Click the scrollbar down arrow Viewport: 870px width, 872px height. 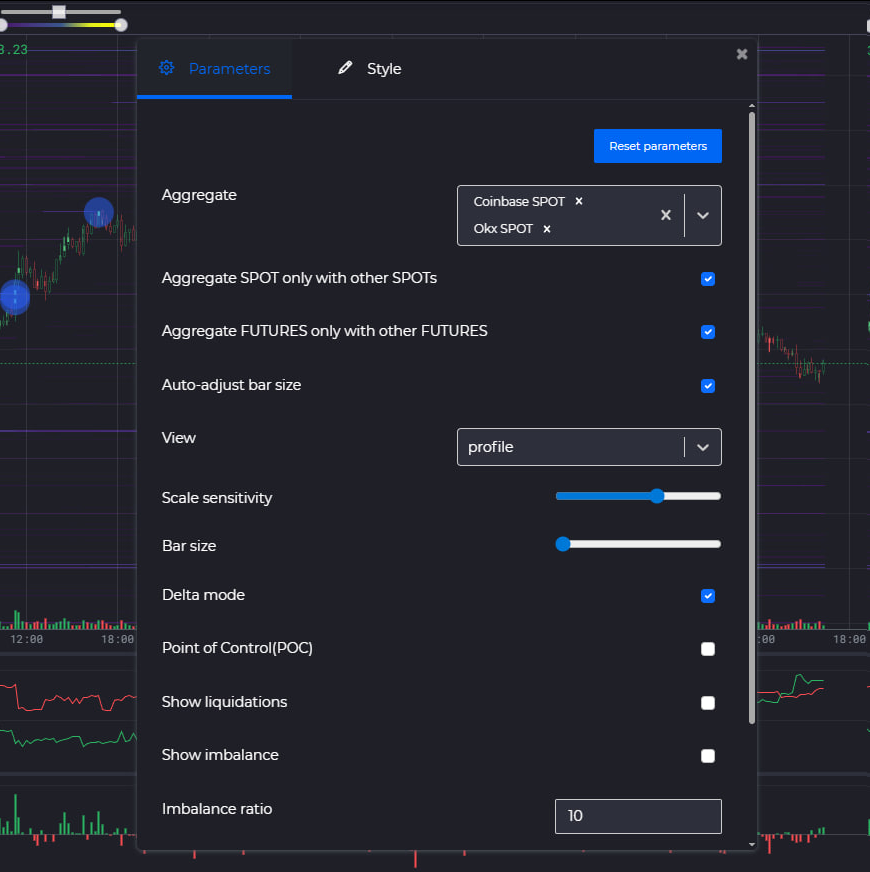pos(752,844)
